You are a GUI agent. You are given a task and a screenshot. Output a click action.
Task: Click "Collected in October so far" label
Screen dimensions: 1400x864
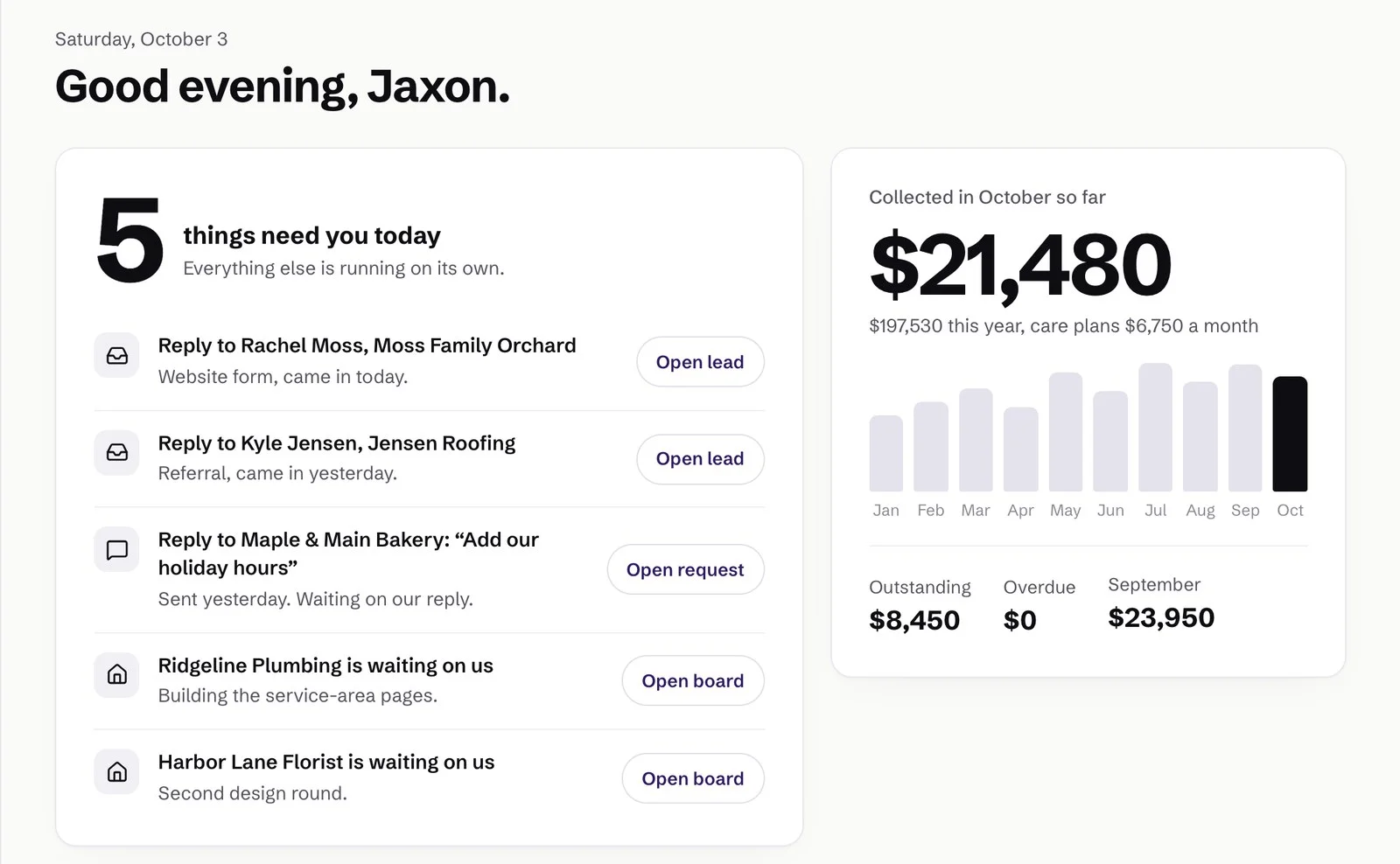pos(987,198)
